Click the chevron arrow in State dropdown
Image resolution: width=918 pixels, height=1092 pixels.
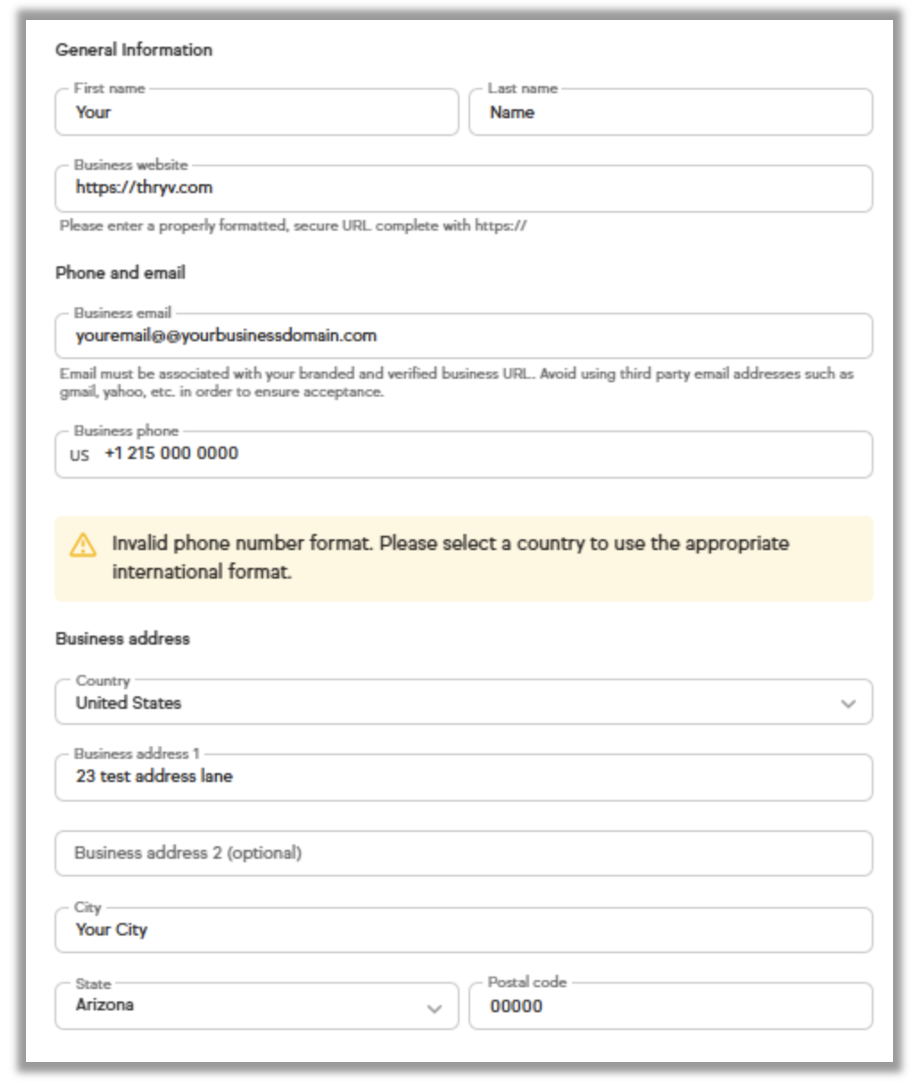434,1008
